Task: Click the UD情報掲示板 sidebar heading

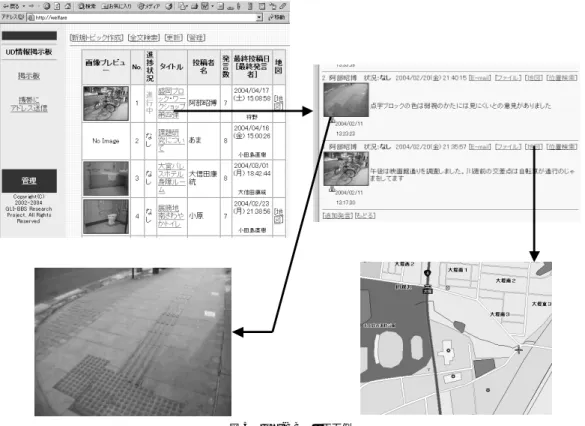Action: pyautogui.click(x=29, y=52)
